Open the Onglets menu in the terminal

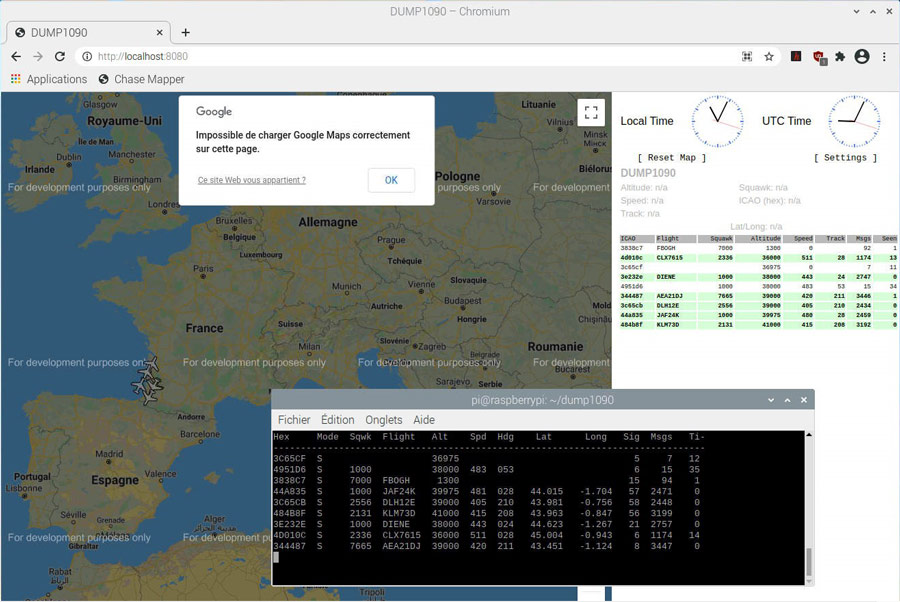383,420
